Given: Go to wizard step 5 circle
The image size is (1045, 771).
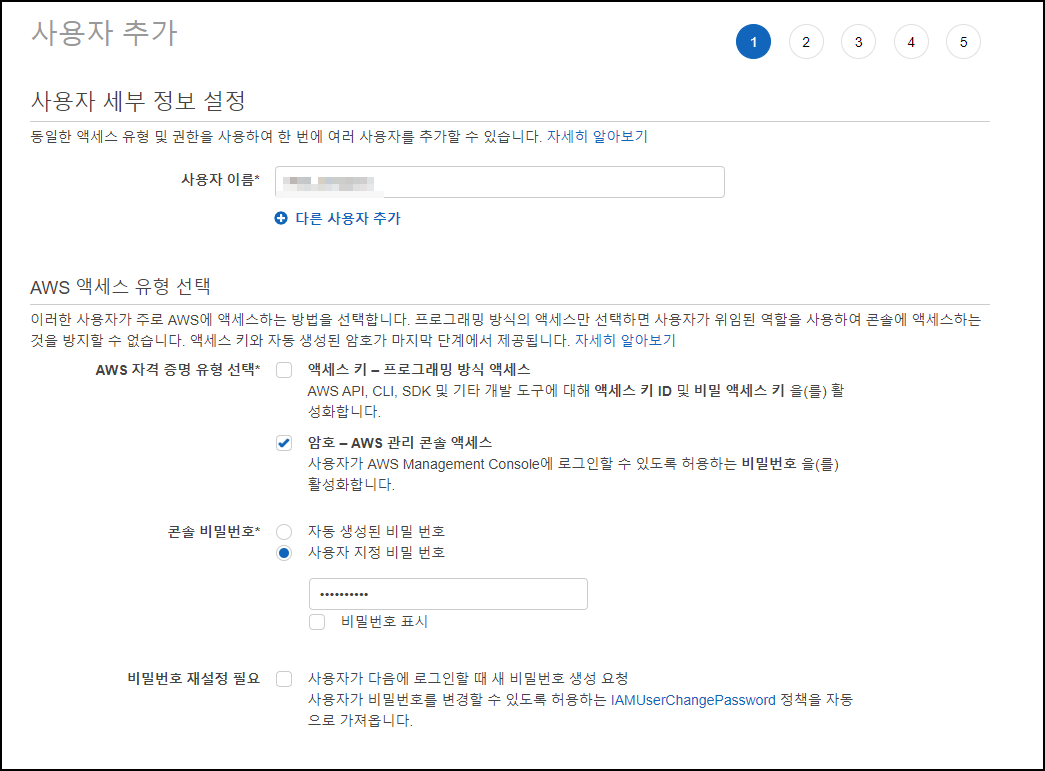Looking at the screenshot, I should (964, 42).
